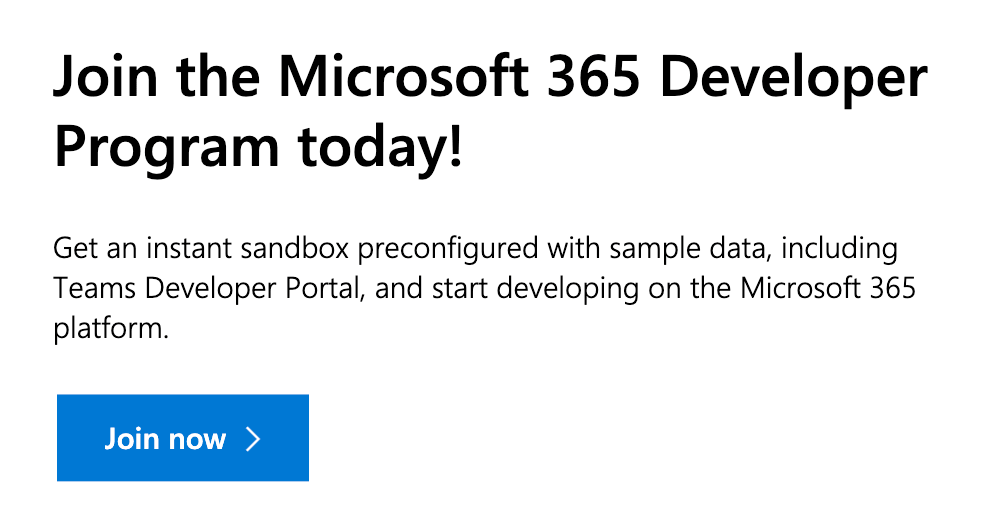Click the 'Get an instant sandbox' paragraph line

point(476,249)
